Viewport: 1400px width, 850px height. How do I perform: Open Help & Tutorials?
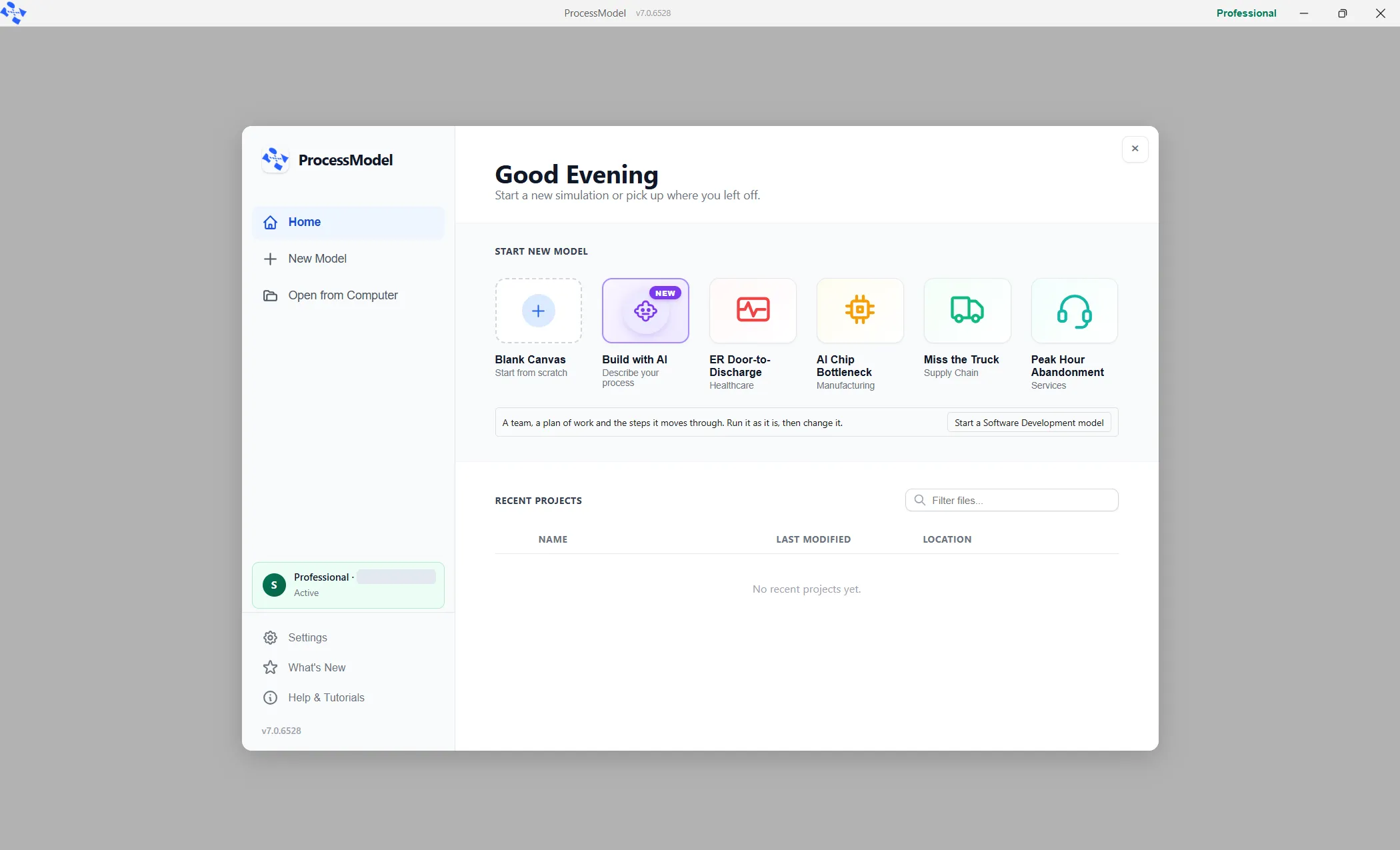coord(348,698)
